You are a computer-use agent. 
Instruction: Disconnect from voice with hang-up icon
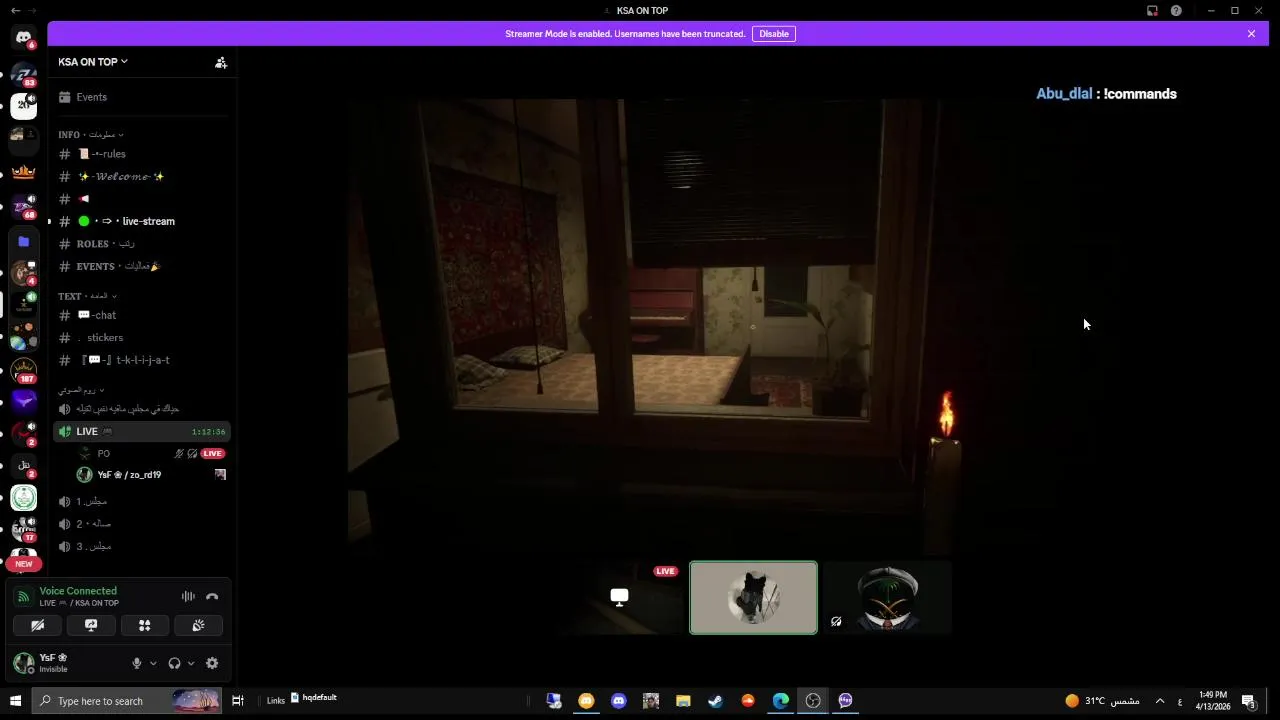tap(212, 596)
